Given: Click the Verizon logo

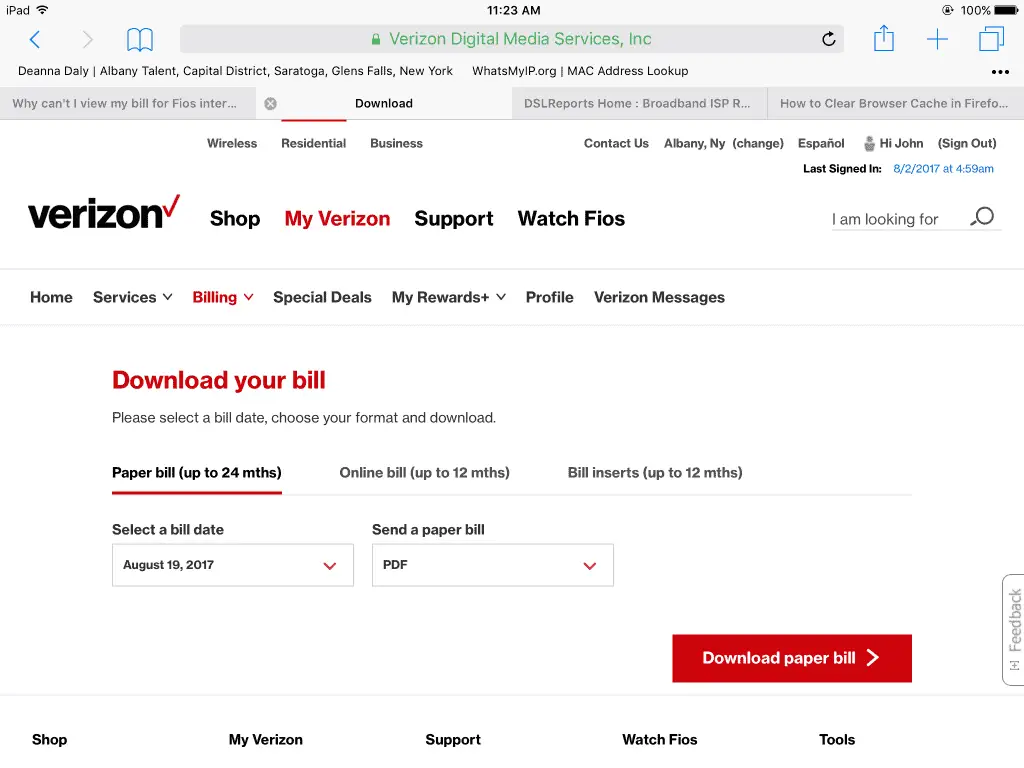Looking at the screenshot, I should coord(102,213).
